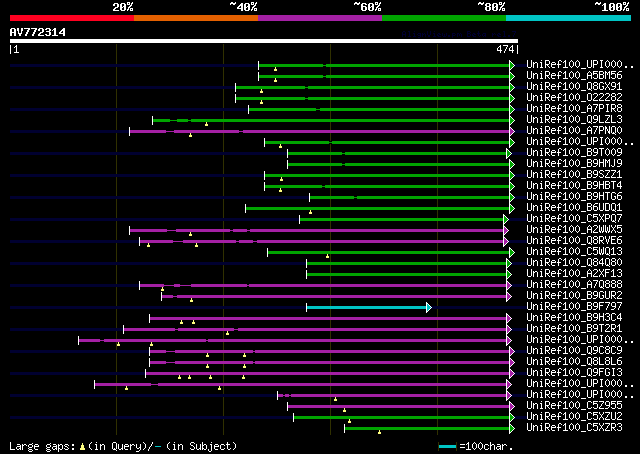The image size is (640, 454).
Task: Open hit label UniRef100_B9T2R1
Action: pyautogui.click(x=574, y=329)
